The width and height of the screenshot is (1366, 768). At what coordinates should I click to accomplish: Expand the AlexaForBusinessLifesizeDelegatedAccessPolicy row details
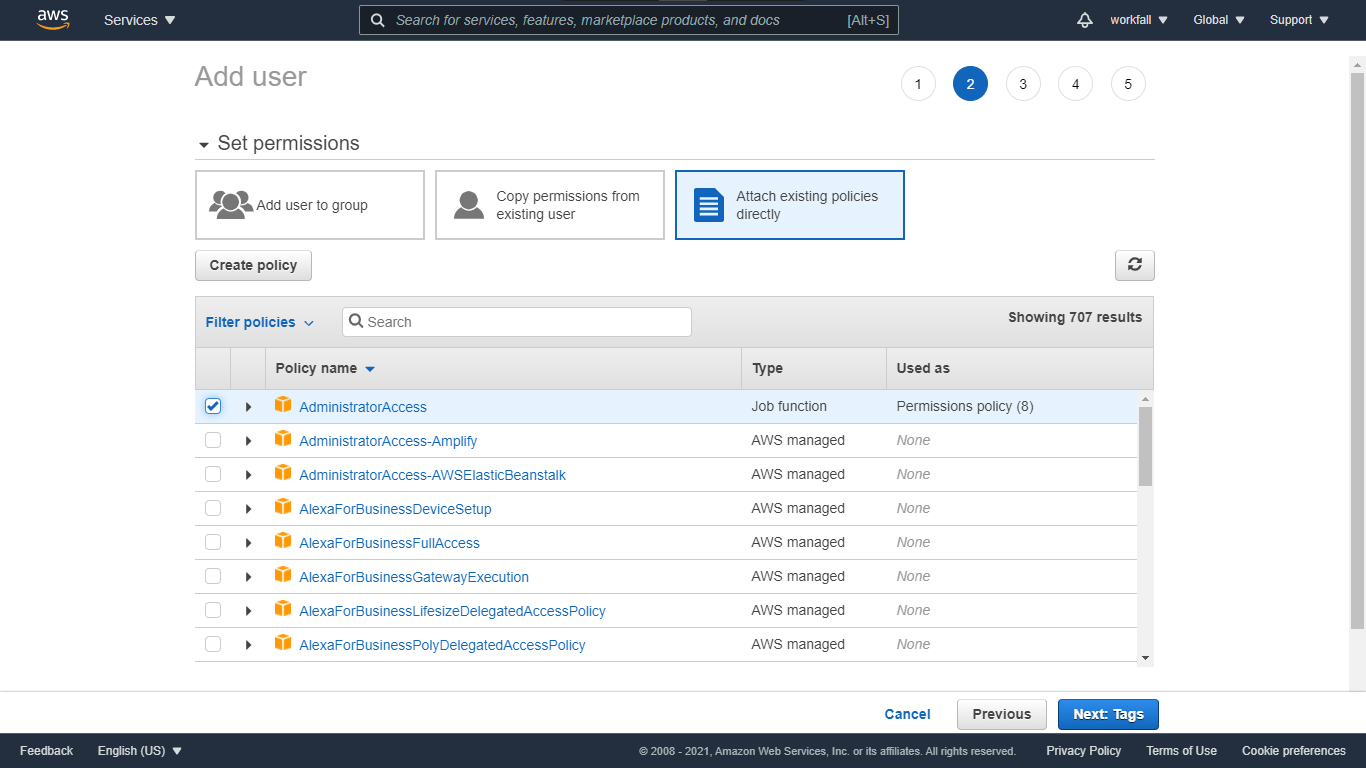tap(248, 611)
